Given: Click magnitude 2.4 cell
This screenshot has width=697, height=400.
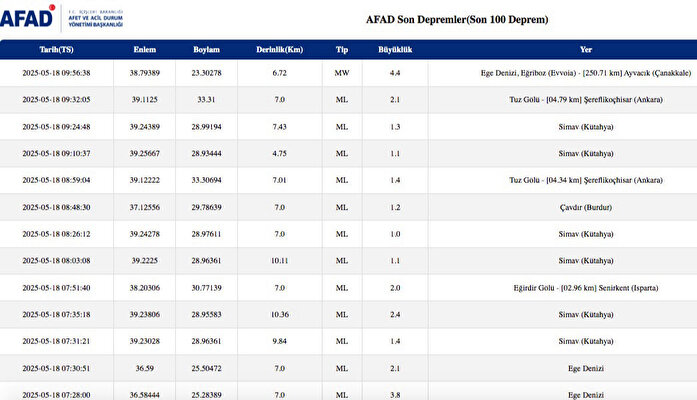Looking at the screenshot, I should [395, 314].
